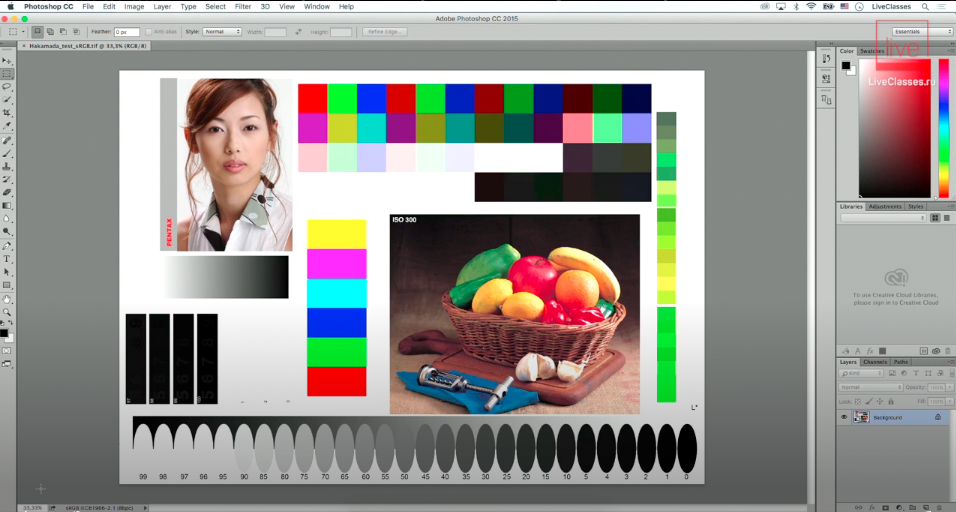Image resolution: width=956 pixels, height=512 pixels.
Task: Switch to the Adjustments tab
Action: pos(885,207)
